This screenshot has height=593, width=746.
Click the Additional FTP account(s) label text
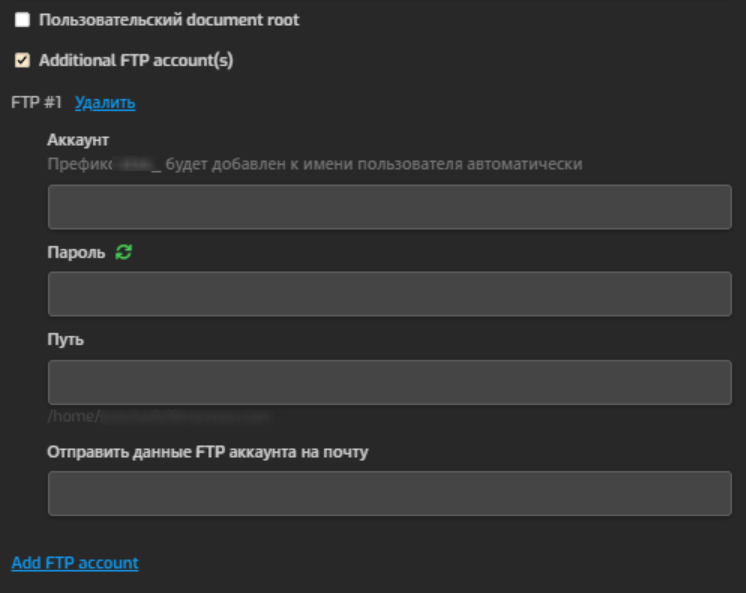pyautogui.click(x=136, y=61)
